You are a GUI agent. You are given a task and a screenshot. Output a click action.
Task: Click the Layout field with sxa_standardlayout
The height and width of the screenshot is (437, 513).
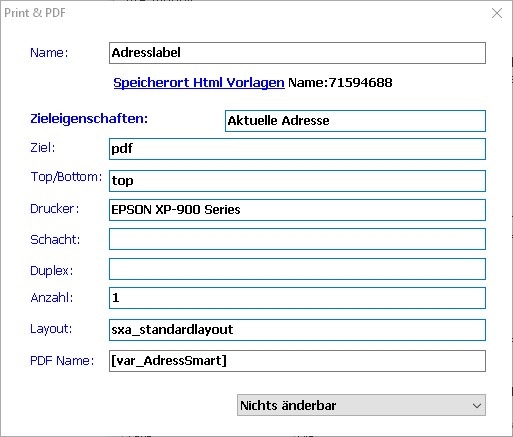(297, 330)
